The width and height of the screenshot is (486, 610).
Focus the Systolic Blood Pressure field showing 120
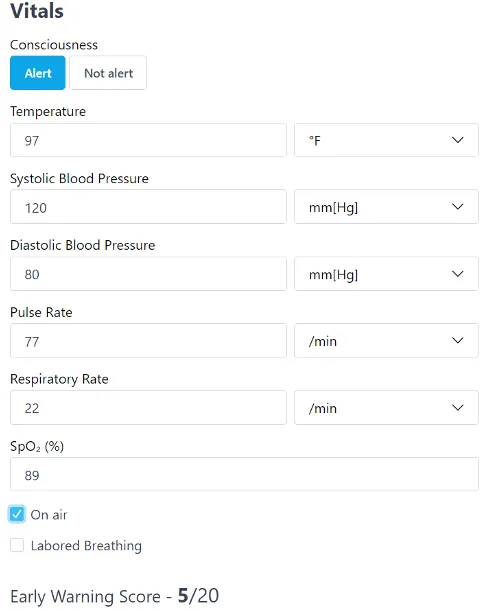click(x=148, y=207)
